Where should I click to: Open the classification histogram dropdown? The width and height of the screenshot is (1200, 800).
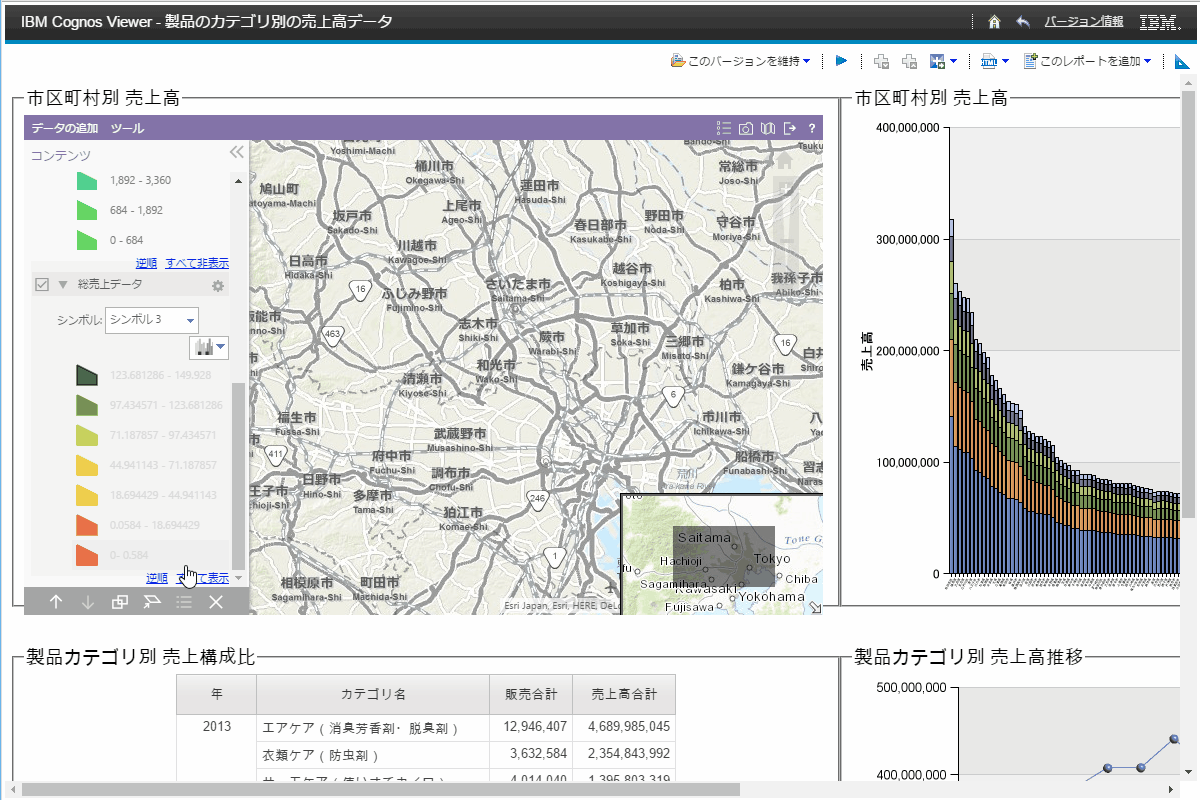[209, 347]
